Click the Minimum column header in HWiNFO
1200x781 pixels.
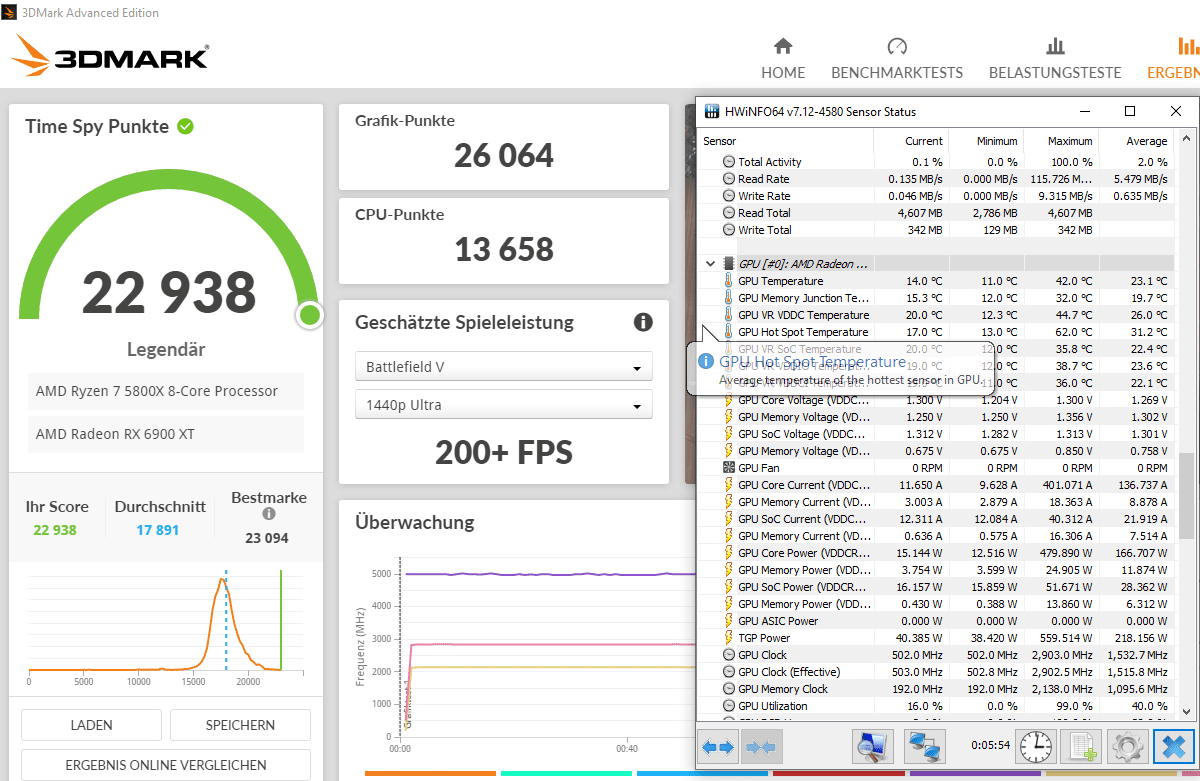[986, 141]
